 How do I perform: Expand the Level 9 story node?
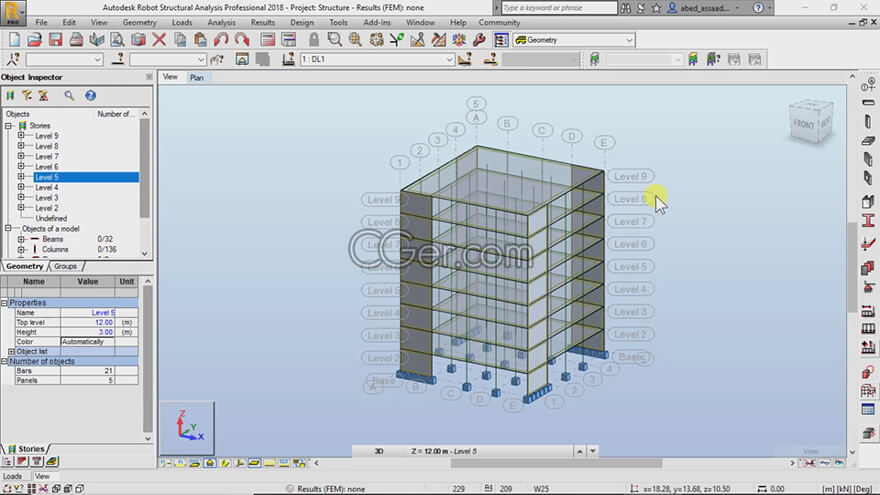[21, 135]
